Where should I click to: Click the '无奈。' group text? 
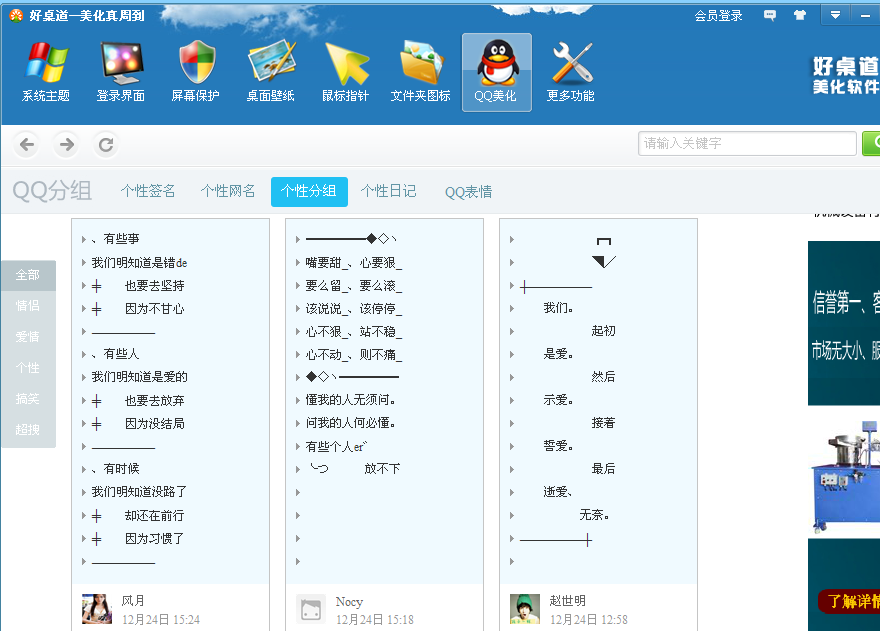coord(595,515)
